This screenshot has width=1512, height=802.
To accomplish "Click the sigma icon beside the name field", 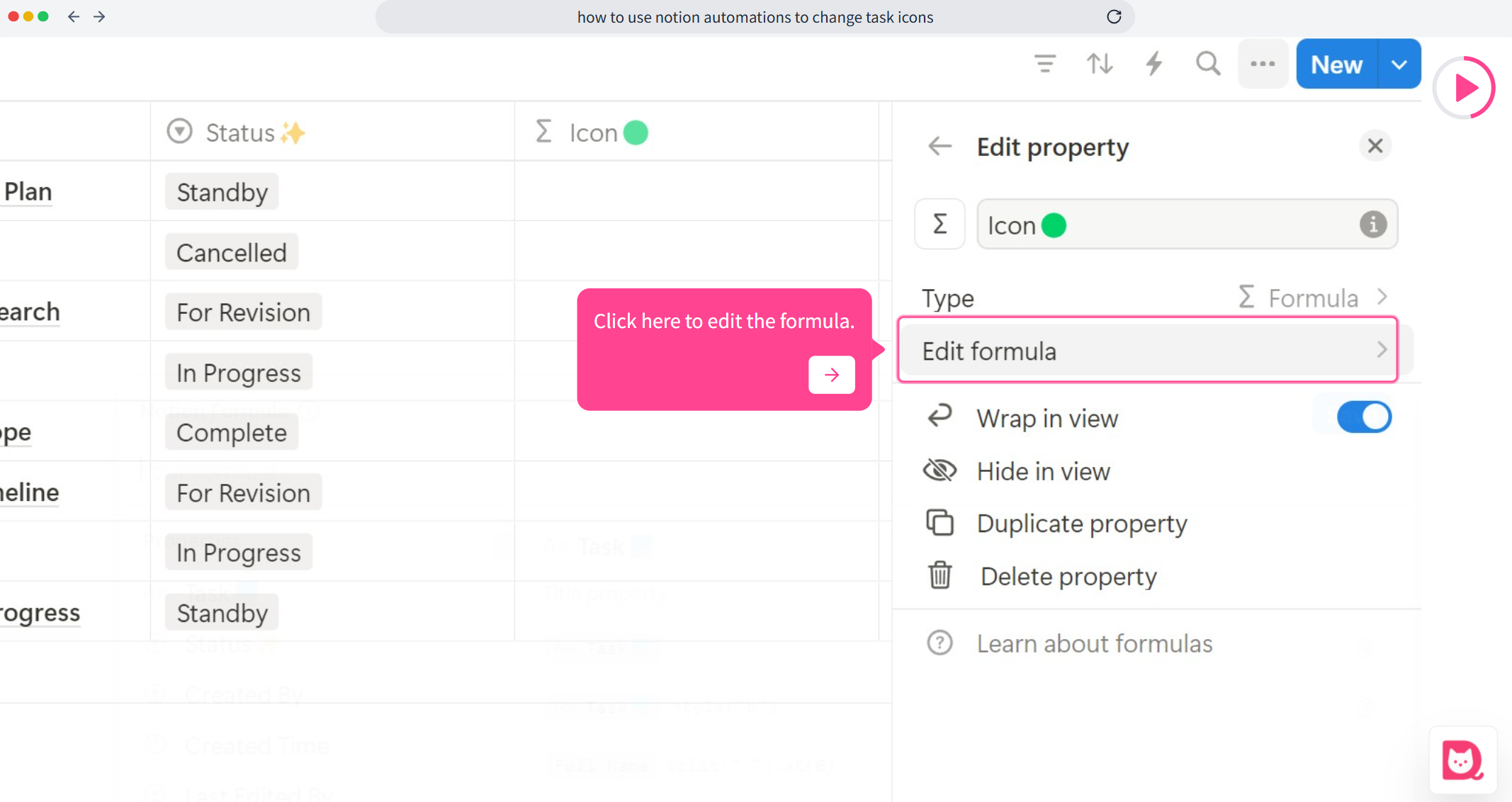I will point(940,224).
